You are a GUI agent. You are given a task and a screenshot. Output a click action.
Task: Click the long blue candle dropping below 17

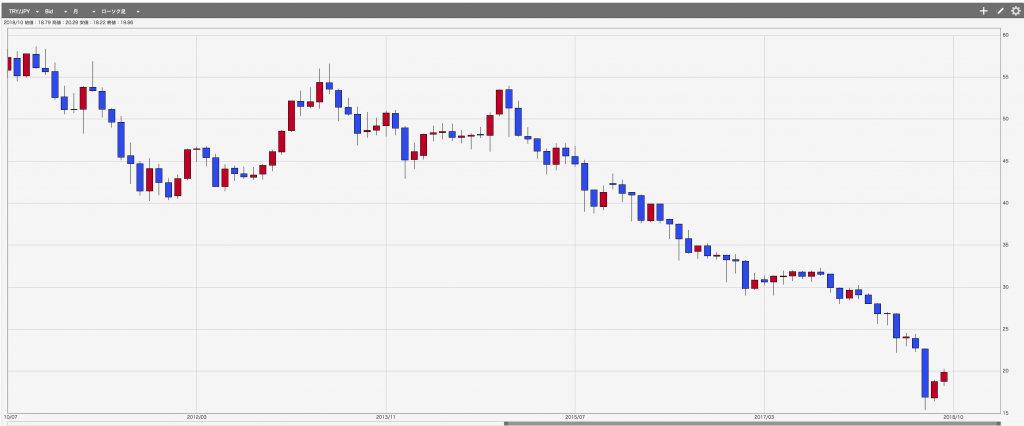click(x=925, y=373)
